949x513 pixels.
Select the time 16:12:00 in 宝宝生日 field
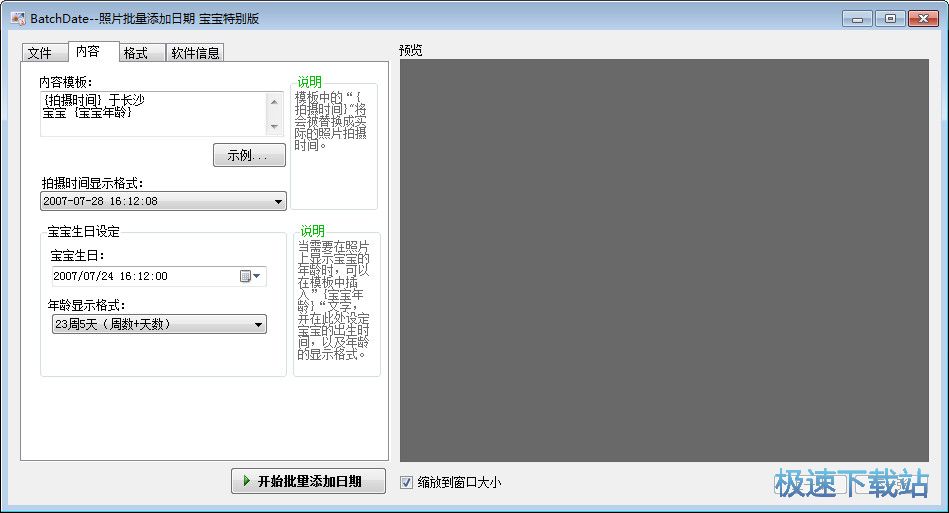(146, 276)
